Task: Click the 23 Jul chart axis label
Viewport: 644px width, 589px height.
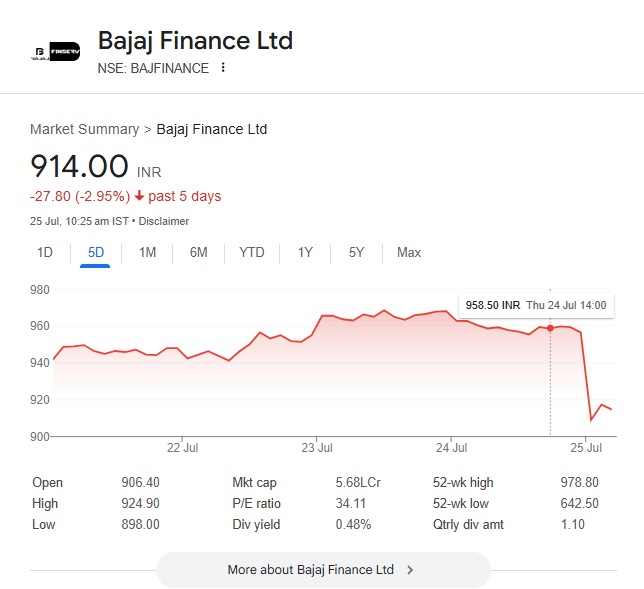Action: point(317,446)
